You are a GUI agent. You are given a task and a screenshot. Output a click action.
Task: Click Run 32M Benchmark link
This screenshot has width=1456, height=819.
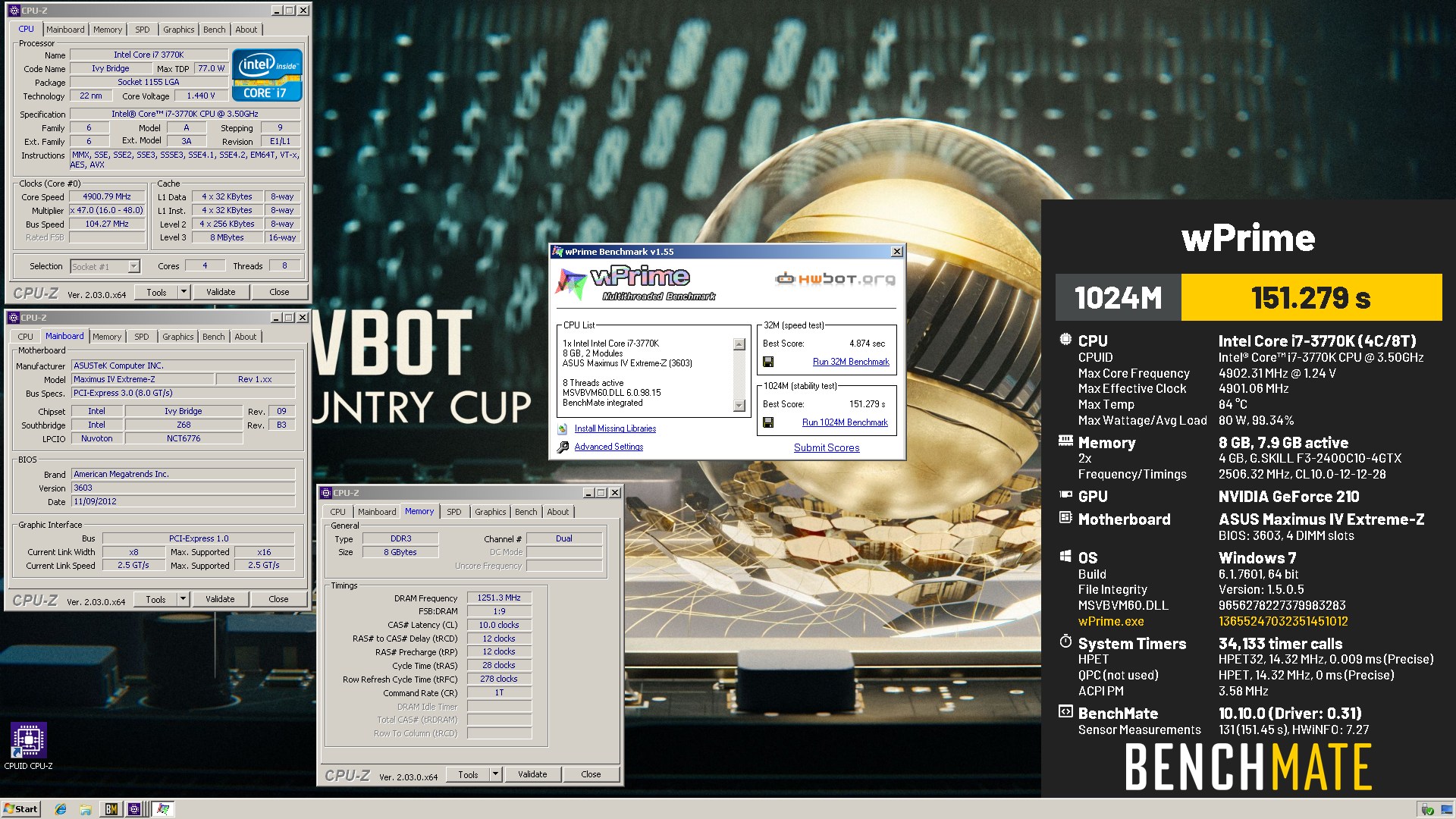[x=851, y=362]
